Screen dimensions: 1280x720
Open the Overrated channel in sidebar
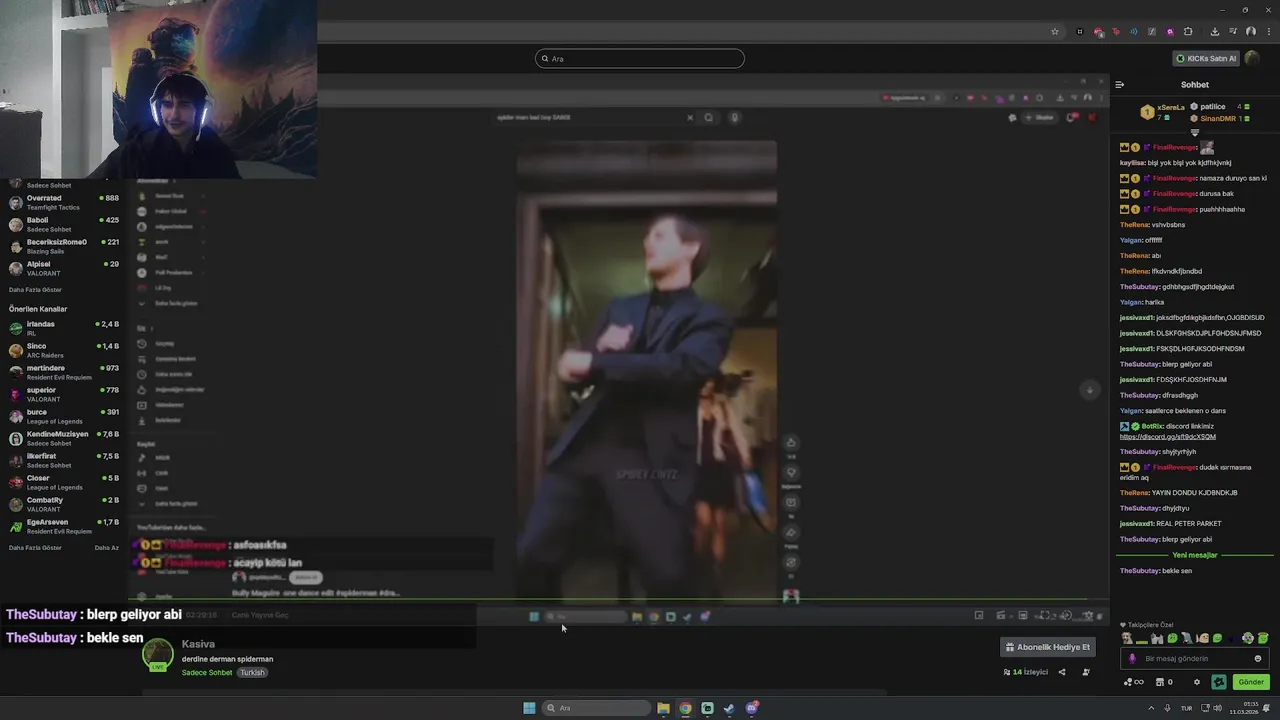(x=64, y=202)
